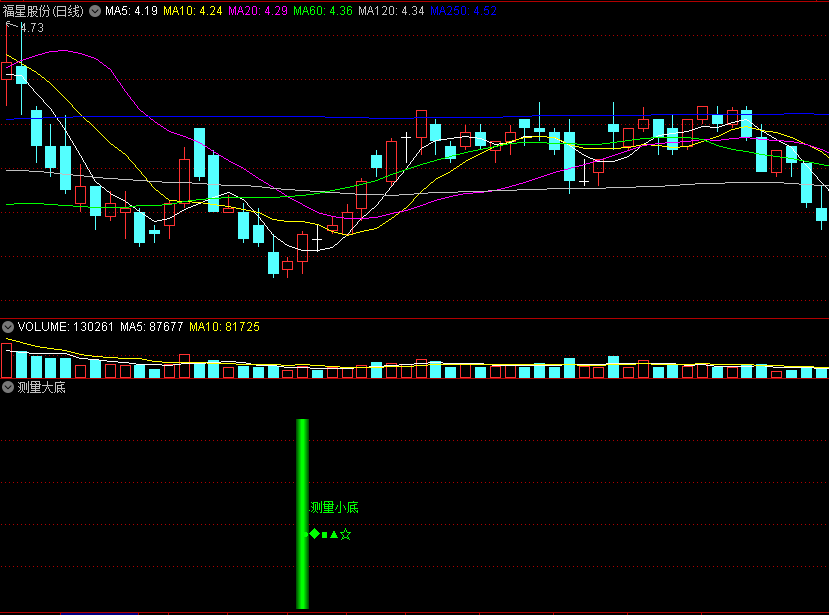829x615 pixels.
Task: Click the MA20: 4.29 label
Action: tap(258, 11)
